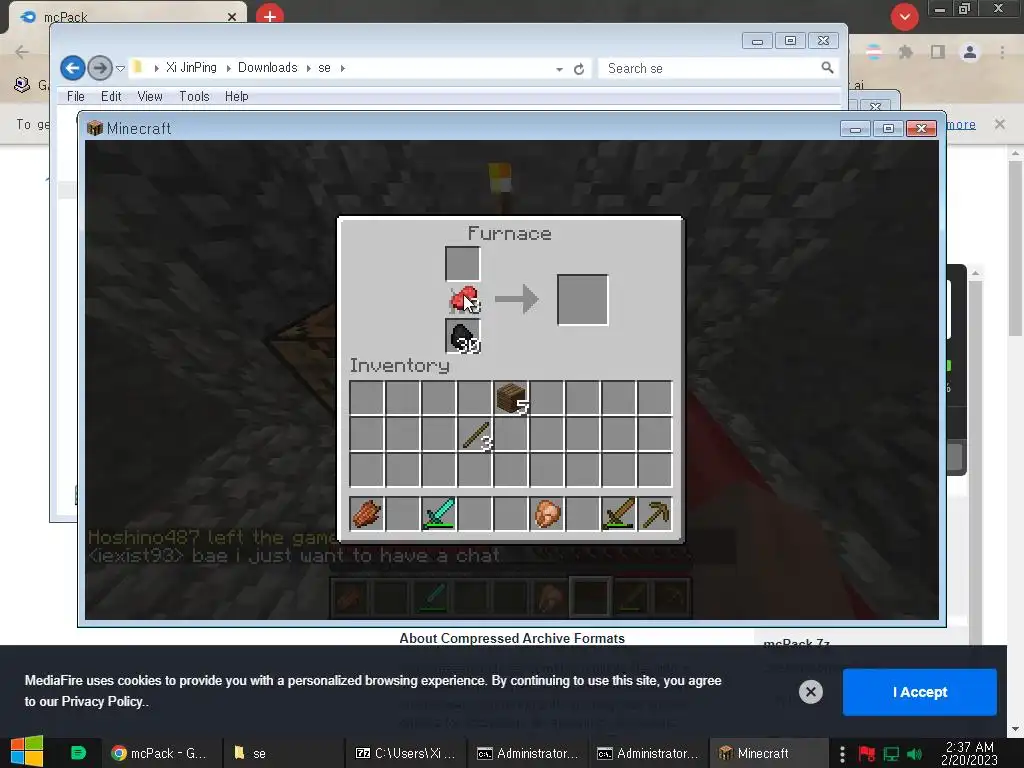Click the Minecraft window title icon
The height and width of the screenshot is (768, 1024).
point(95,128)
